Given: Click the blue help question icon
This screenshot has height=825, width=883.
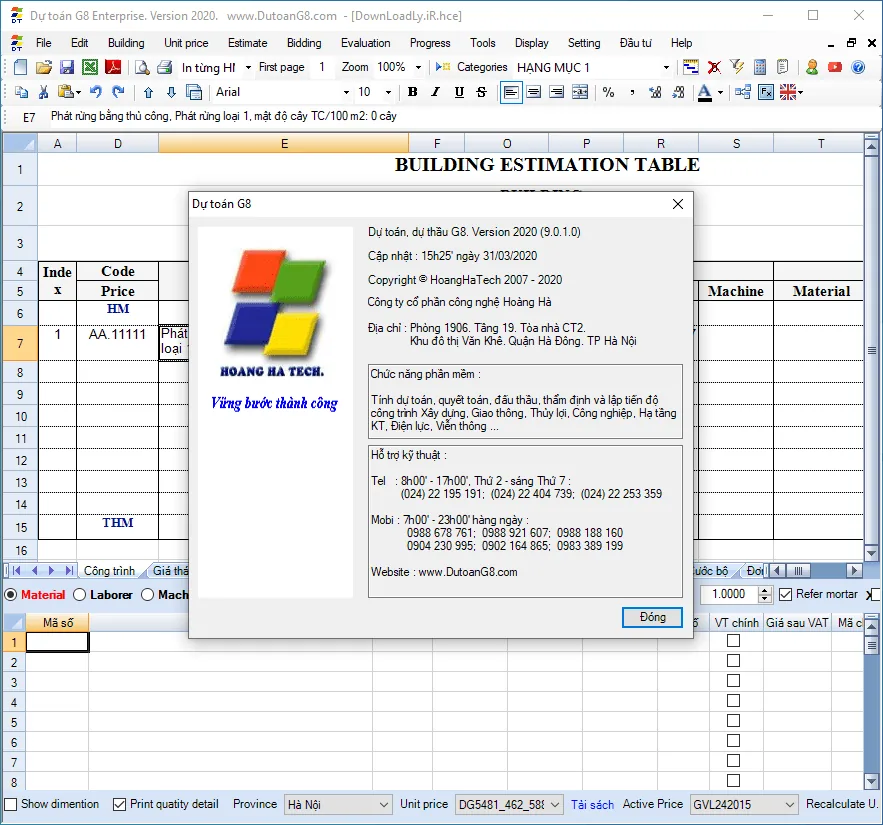Looking at the screenshot, I should click(858, 68).
